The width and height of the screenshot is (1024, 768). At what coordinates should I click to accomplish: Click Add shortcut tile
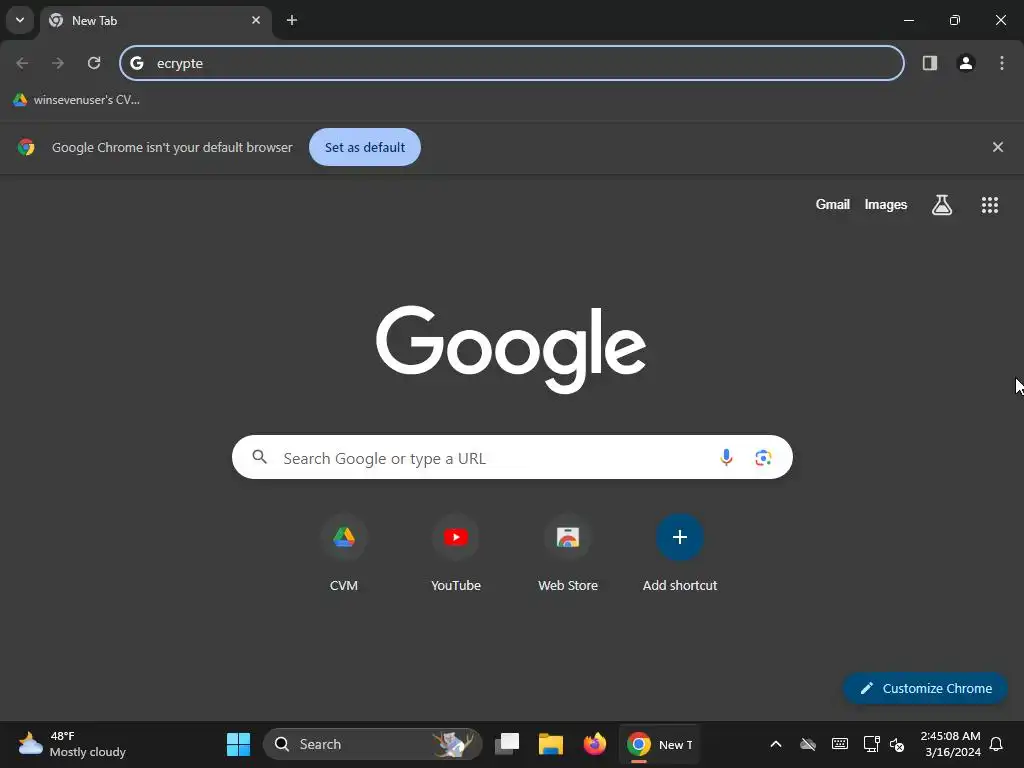680,554
